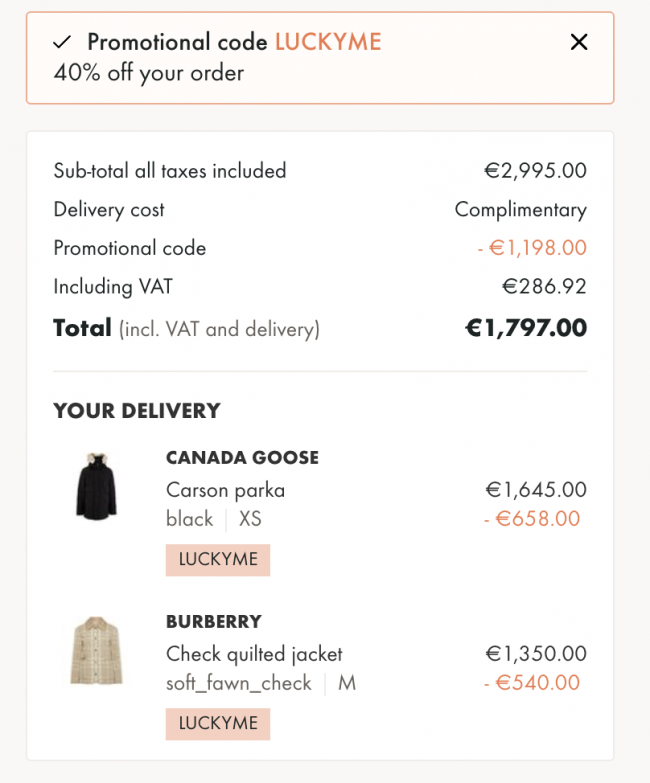Click the YOUR DELIVERY heading
Viewport: 650px width, 783px height.
(x=137, y=411)
